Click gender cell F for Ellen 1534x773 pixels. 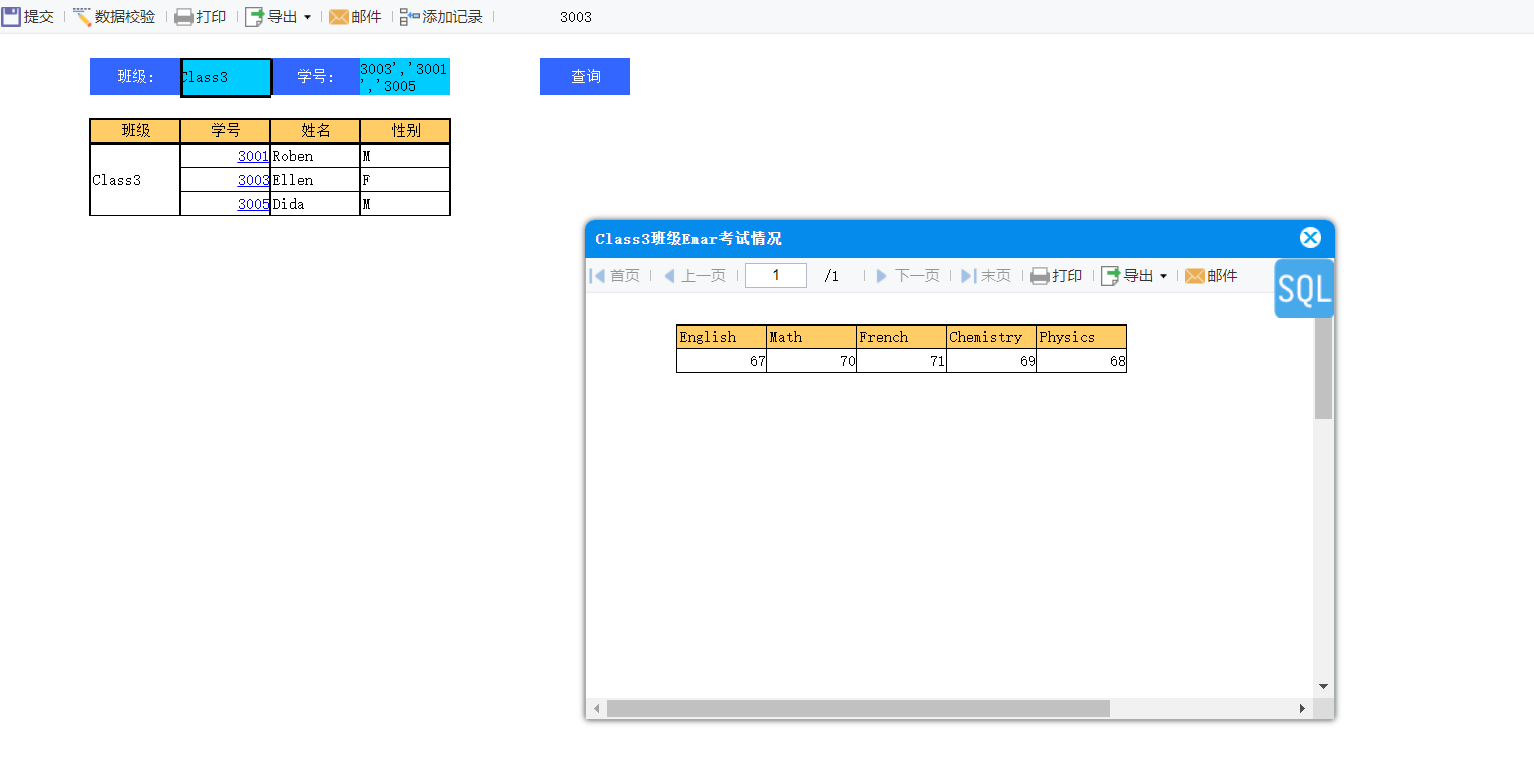(405, 180)
